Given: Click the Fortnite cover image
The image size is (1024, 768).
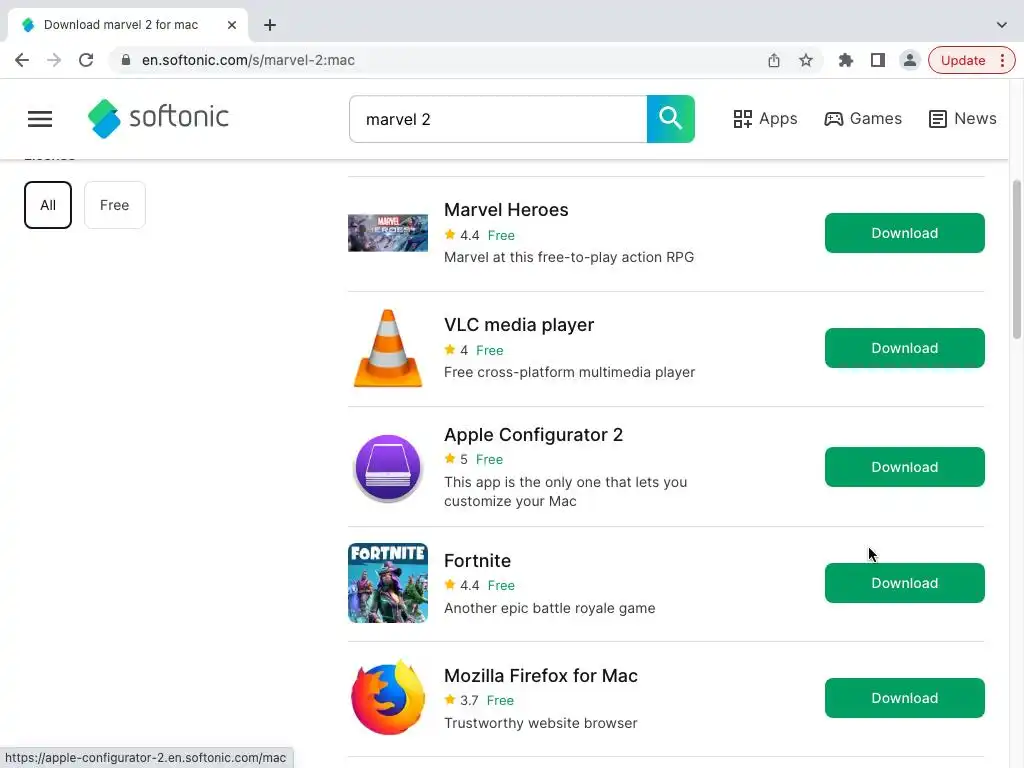Looking at the screenshot, I should coord(388,583).
